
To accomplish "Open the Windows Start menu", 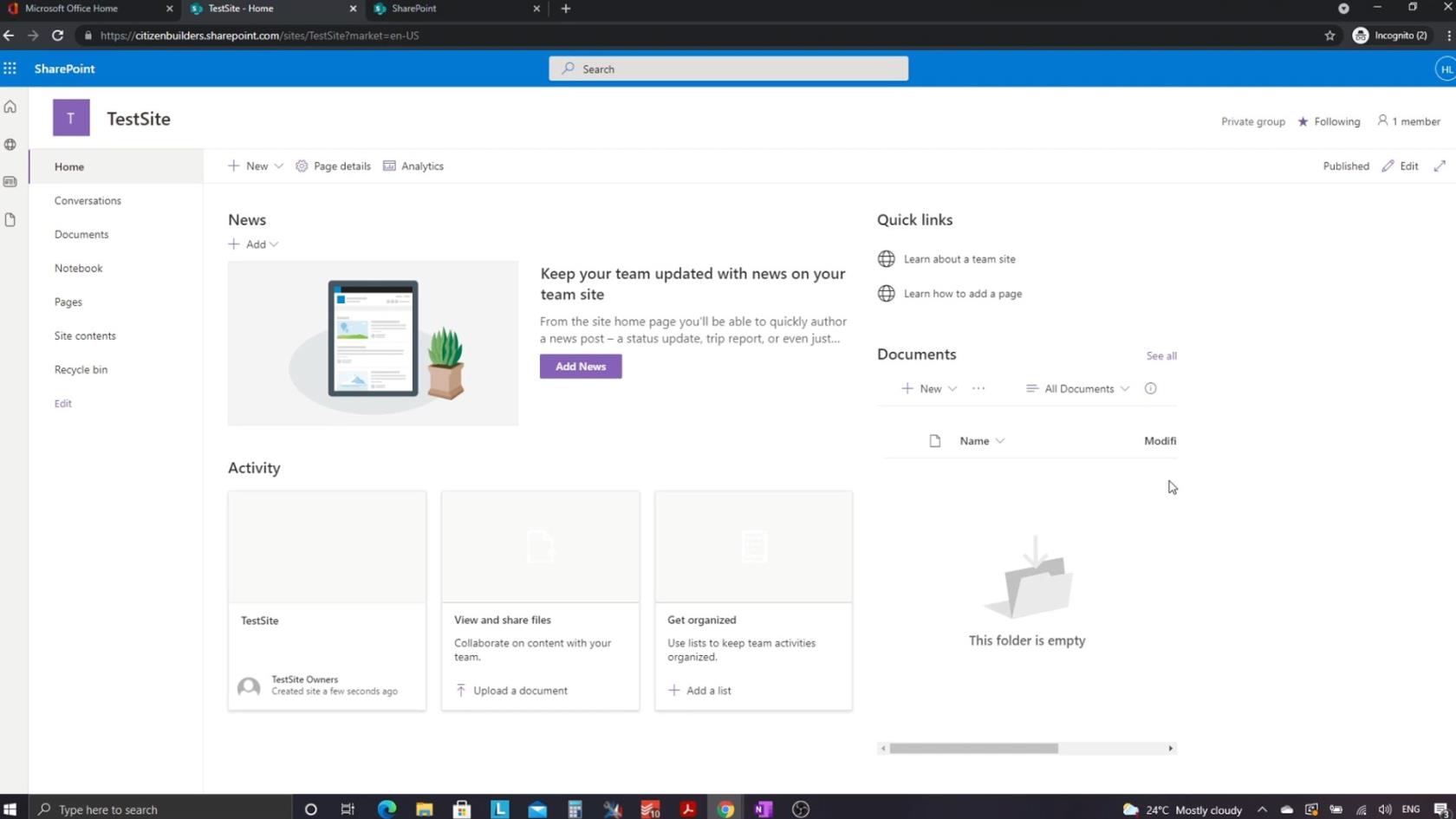I will [x=10, y=809].
